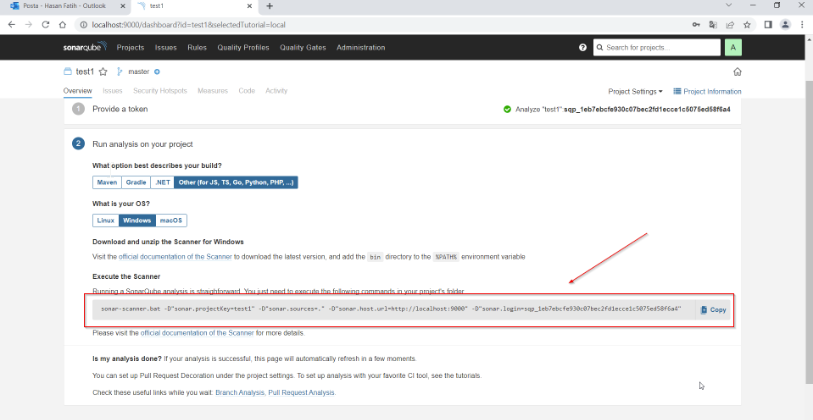Click the home icon for project
Screen dimensions: 813x420
click(x=737, y=72)
